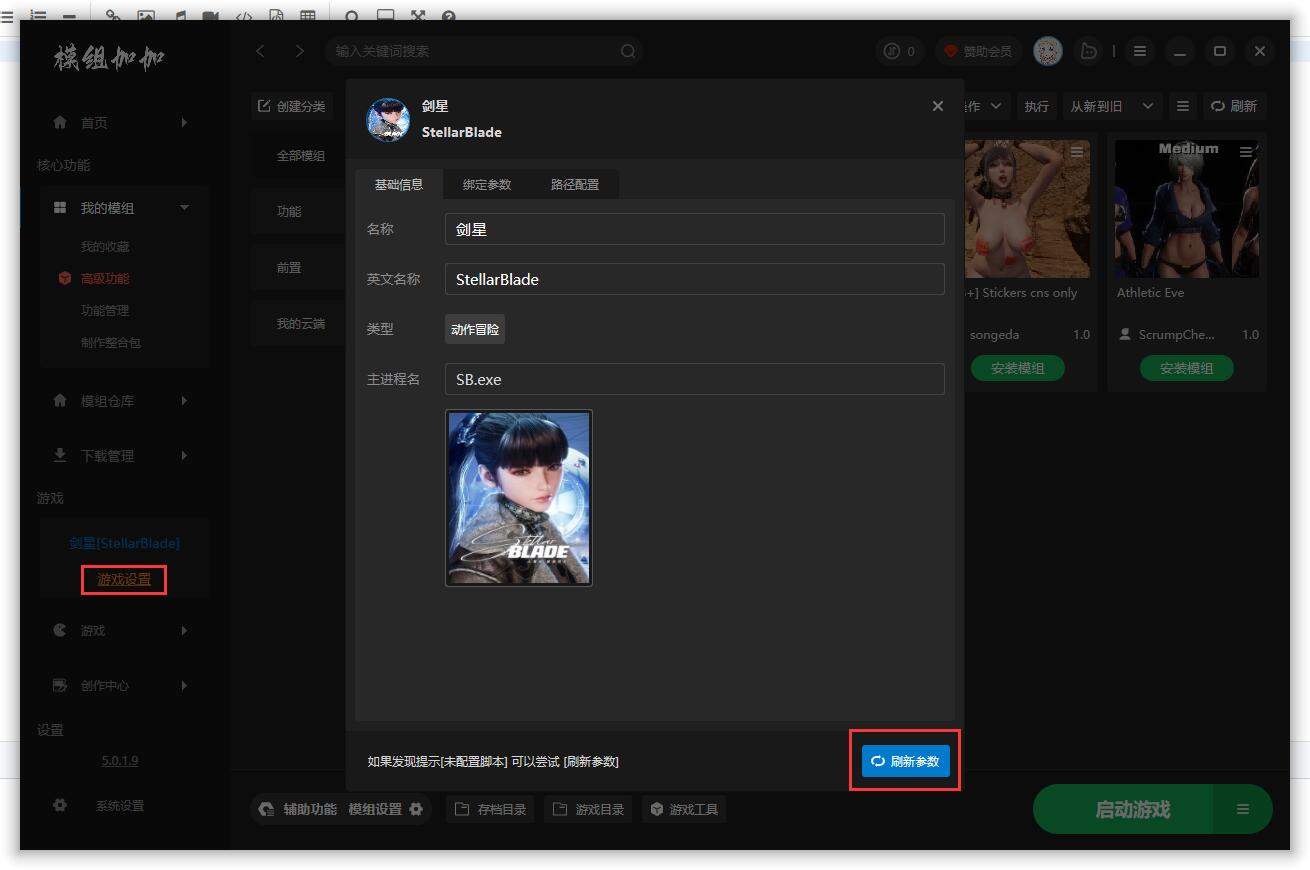Close the 剑星 game settings dialog

937,106
